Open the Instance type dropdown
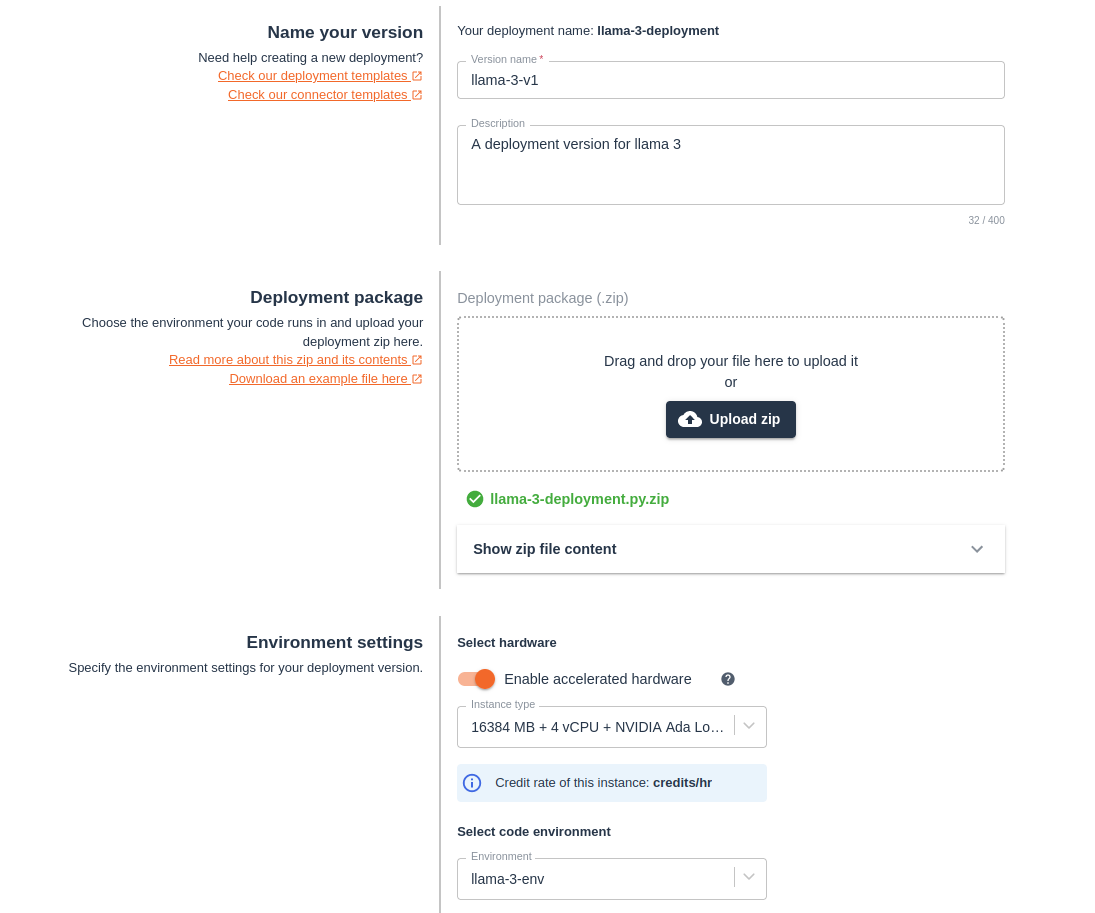The height and width of the screenshot is (913, 1095). [612, 727]
